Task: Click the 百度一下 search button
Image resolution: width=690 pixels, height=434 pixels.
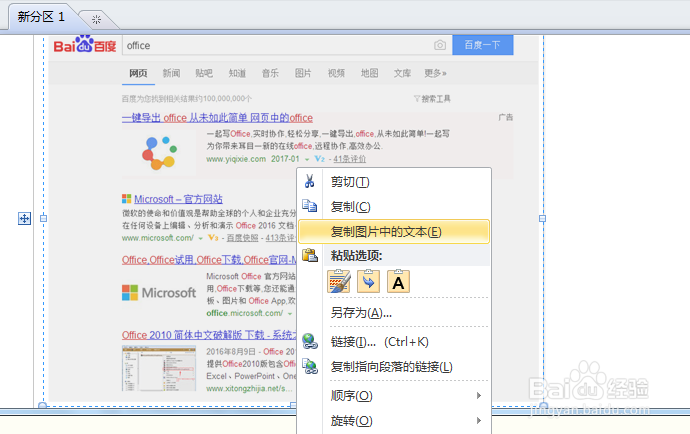Action: [x=483, y=45]
